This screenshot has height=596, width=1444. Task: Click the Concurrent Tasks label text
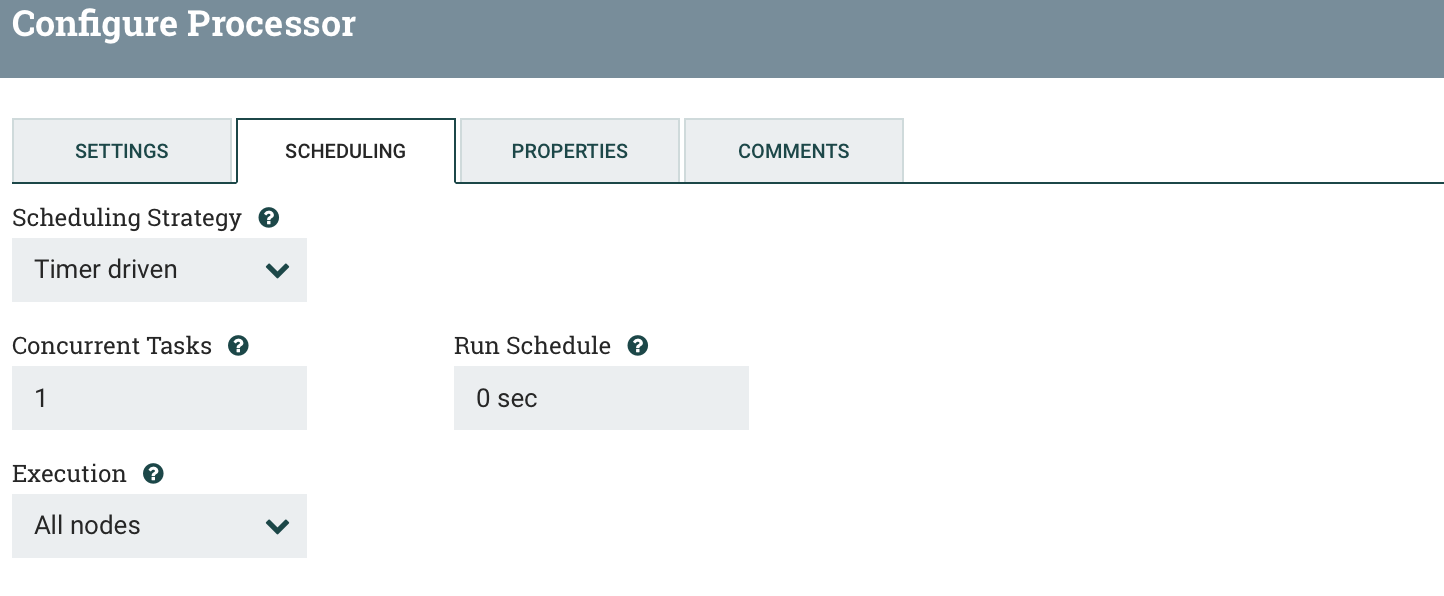coord(112,346)
